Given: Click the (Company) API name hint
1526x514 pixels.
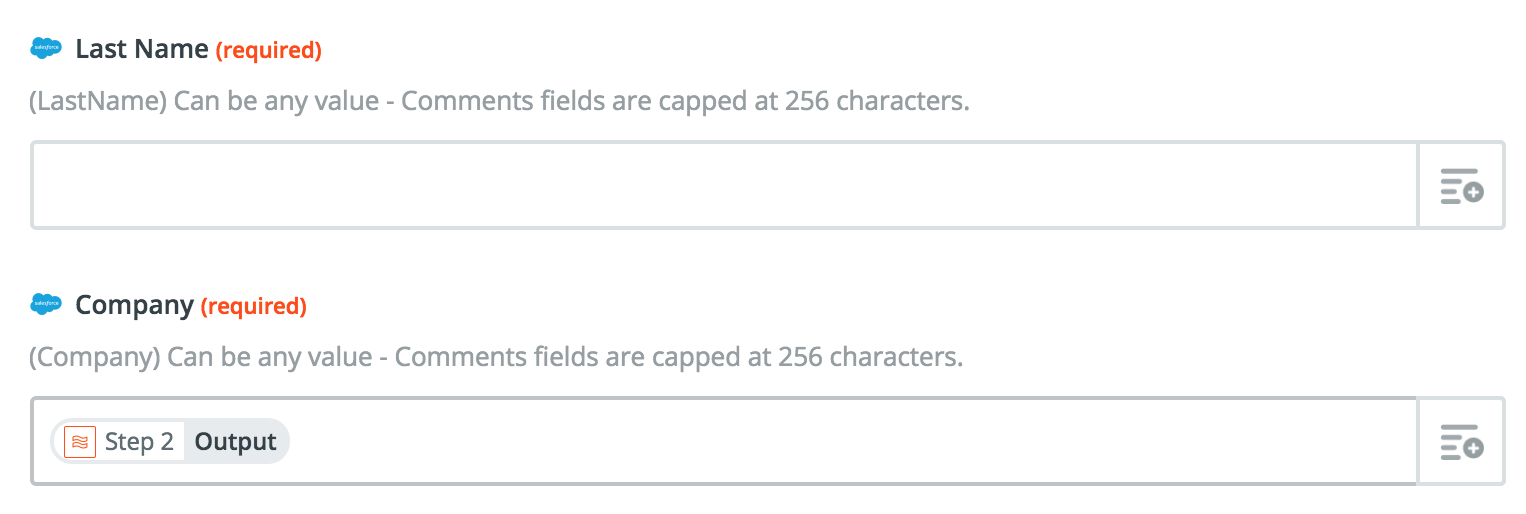Looking at the screenshot, I should tap(95, 358).
